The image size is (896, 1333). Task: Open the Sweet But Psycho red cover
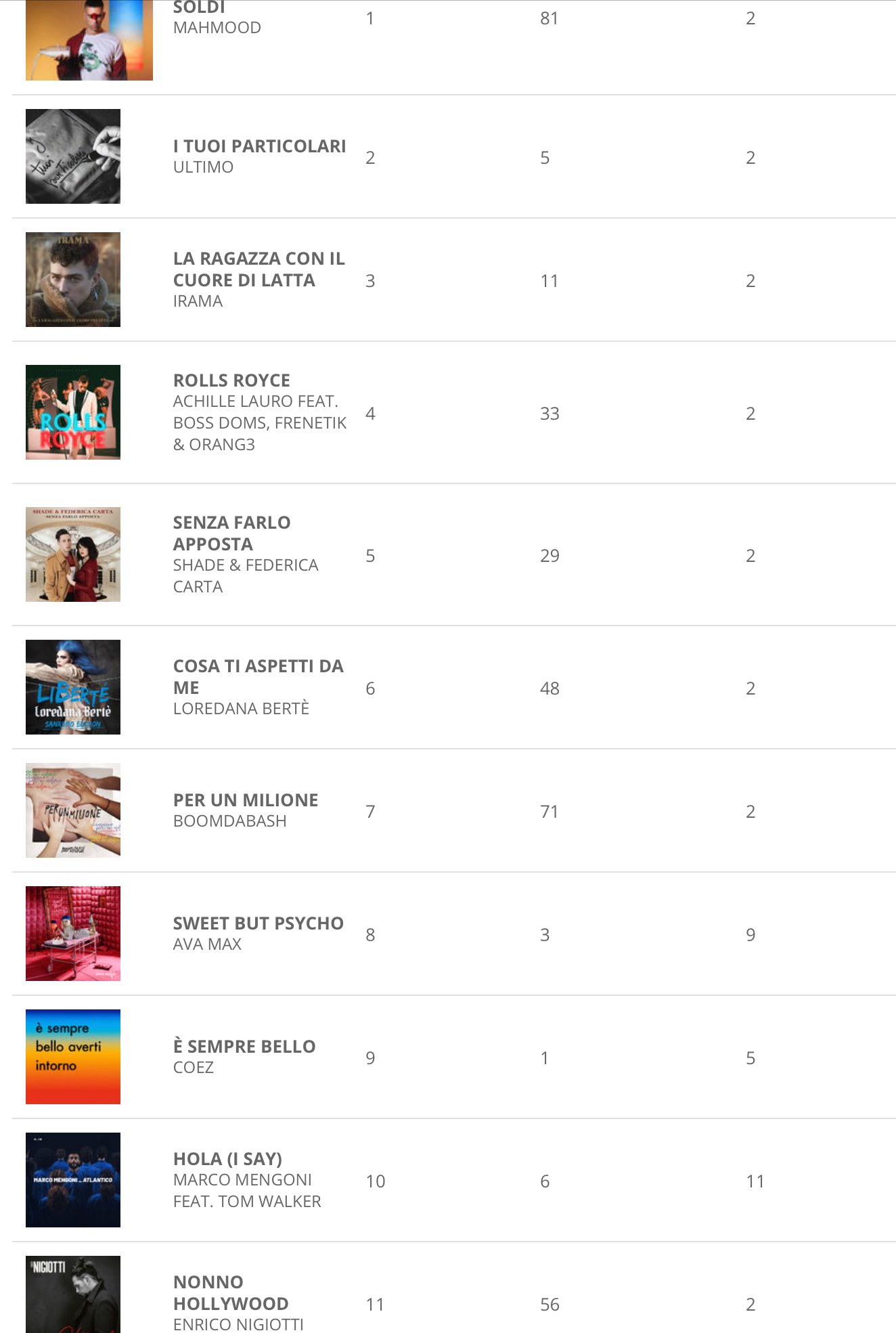pos(73,934)
